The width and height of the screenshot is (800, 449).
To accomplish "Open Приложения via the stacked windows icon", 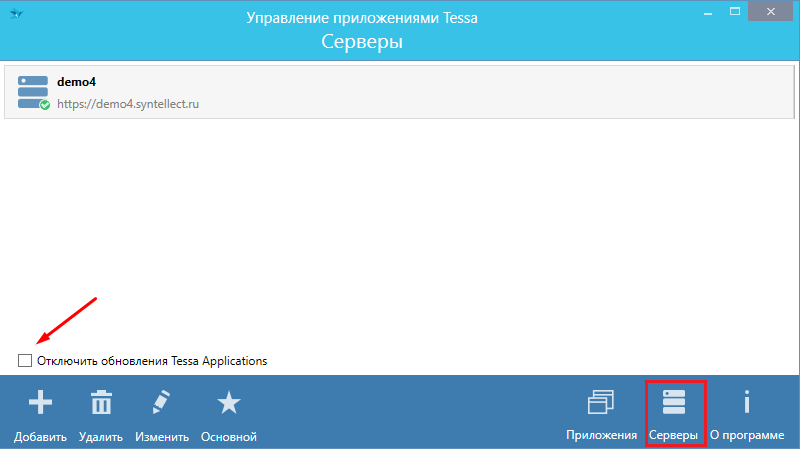I will pos(601,402).
